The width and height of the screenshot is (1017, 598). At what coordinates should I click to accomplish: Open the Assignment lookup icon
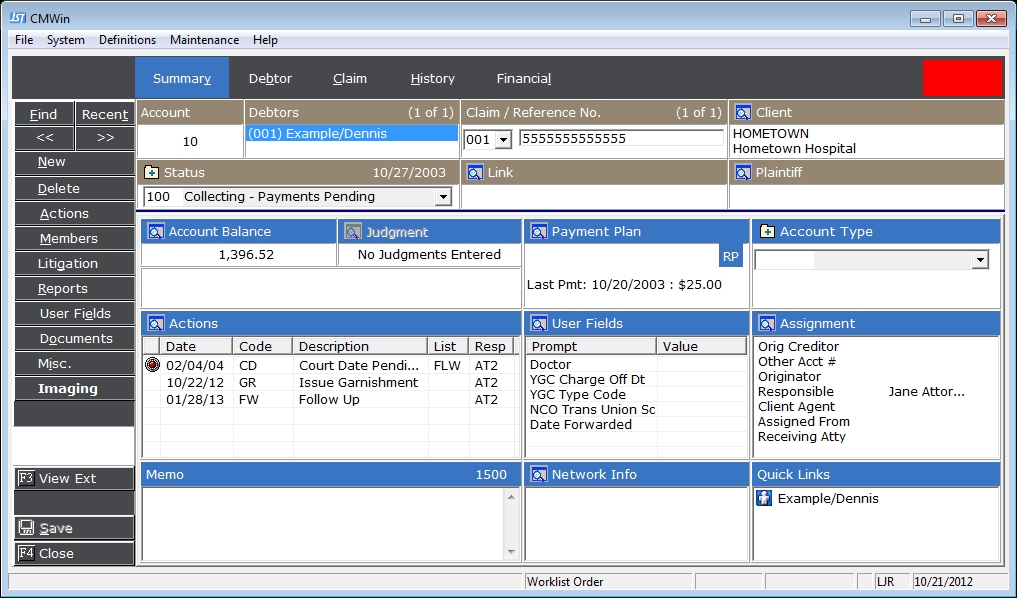point(767,324)
